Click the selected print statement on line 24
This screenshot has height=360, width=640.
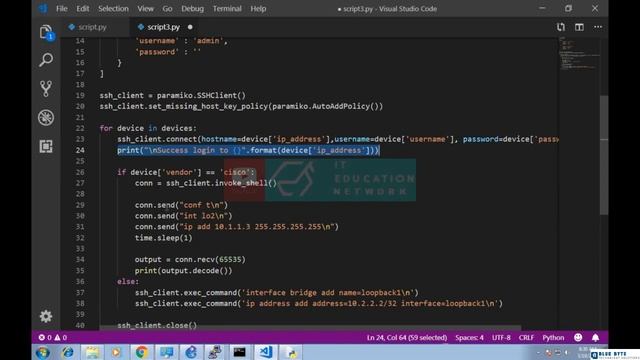coord(248,150)
